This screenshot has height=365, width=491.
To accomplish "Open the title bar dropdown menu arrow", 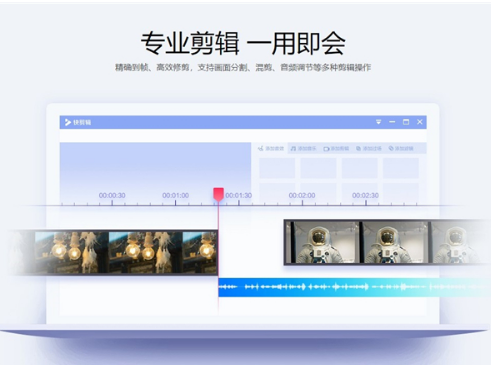I will click(x=378, y=122).
